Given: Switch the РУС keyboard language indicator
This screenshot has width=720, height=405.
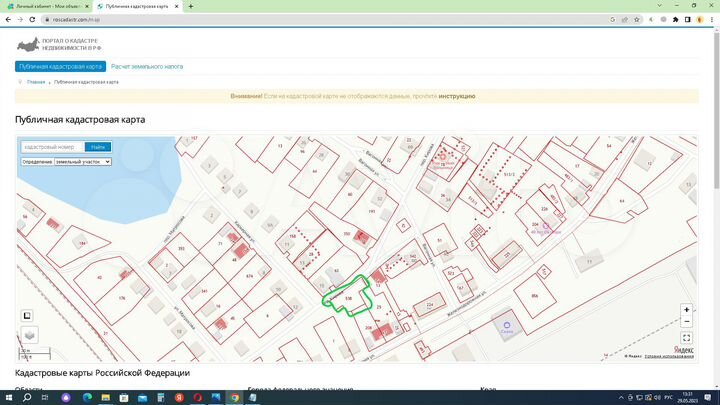Looking at the screenshot, I should (x=667, y=397).
